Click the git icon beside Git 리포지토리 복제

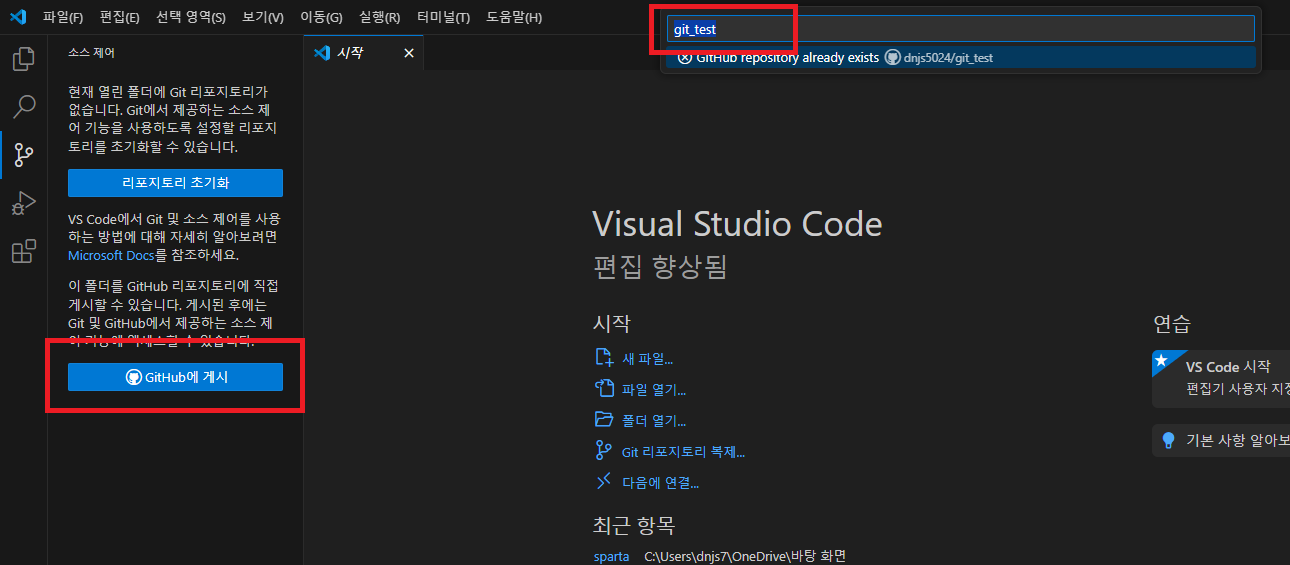pyautogui.click(x=603, y=451)
